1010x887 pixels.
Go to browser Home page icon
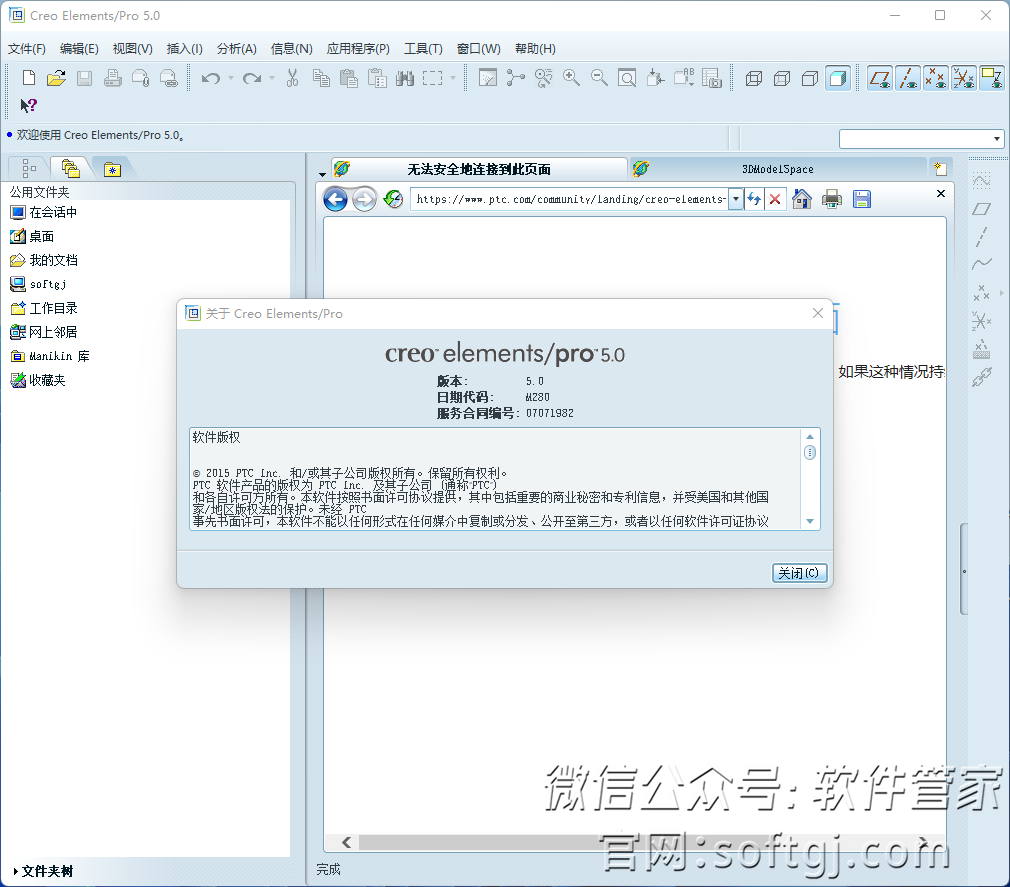[802, 199]
